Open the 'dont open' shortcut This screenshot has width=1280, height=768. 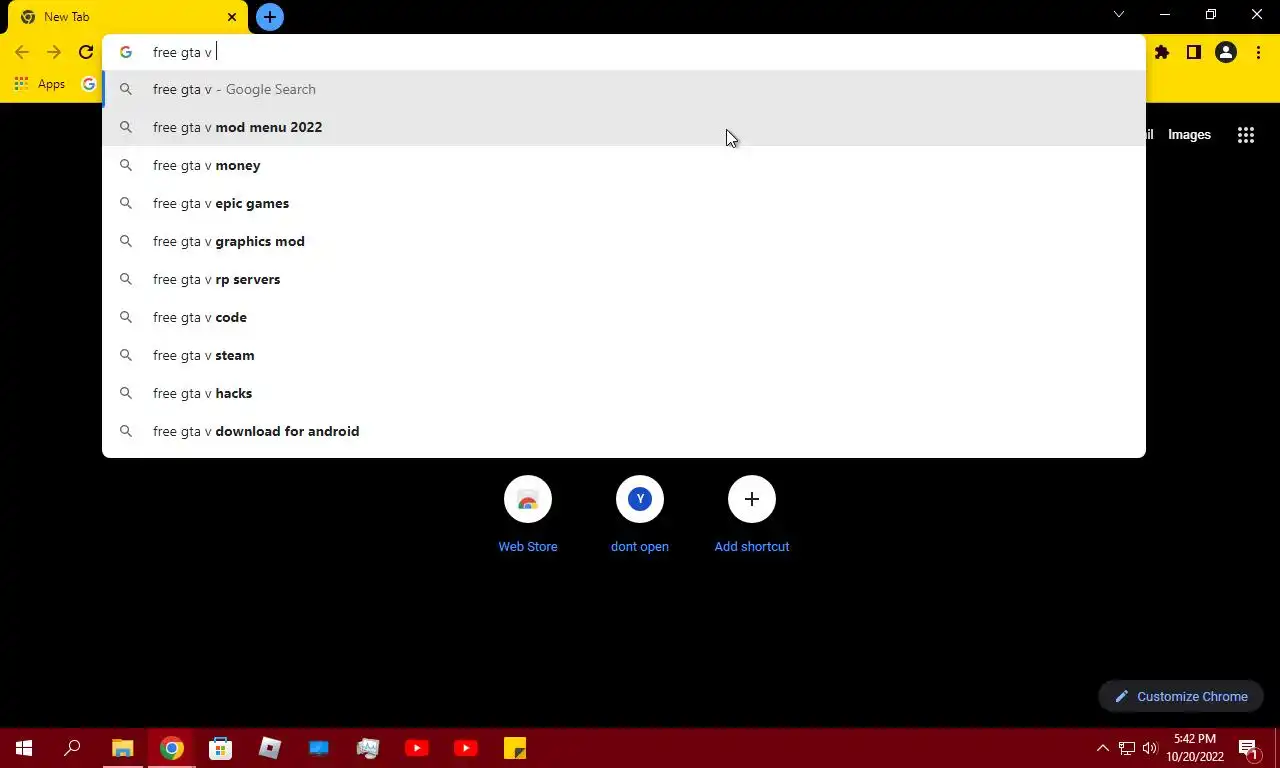click(640, 515)
